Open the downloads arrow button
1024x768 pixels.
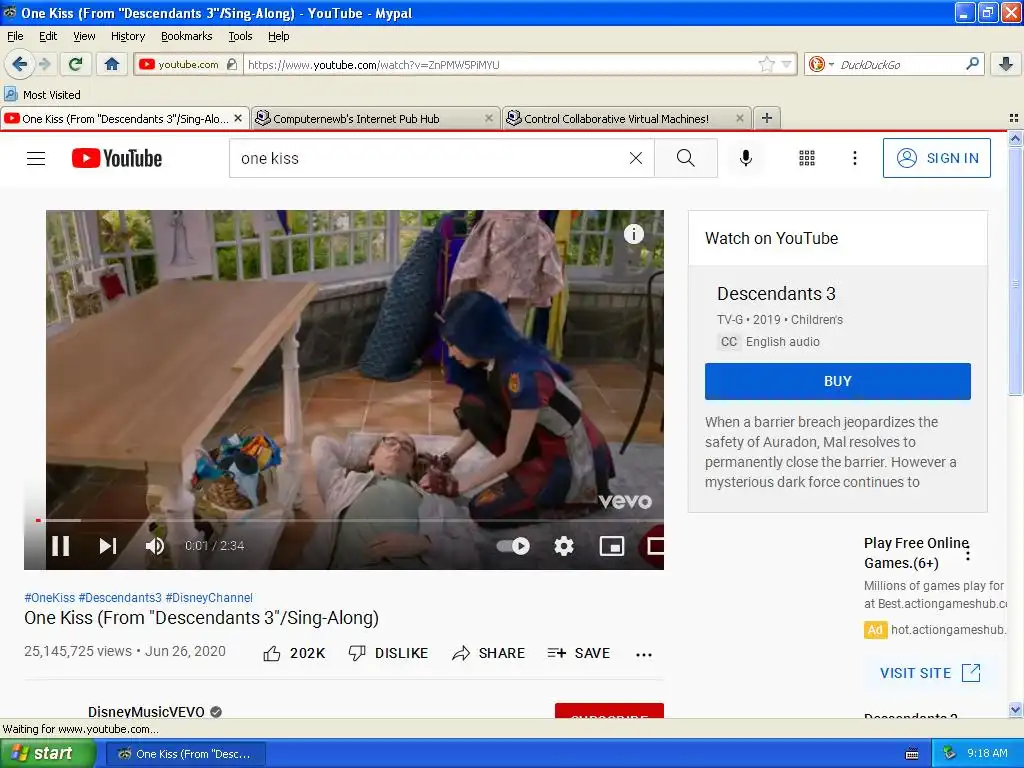[x=1006, y=64]
